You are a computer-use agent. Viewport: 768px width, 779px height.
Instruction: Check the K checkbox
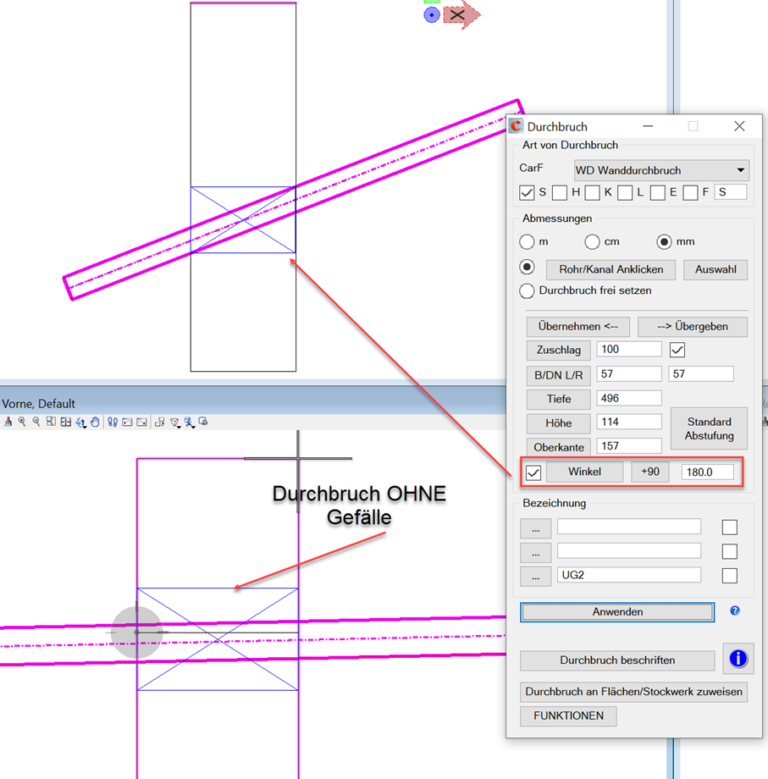pos(592,193)
